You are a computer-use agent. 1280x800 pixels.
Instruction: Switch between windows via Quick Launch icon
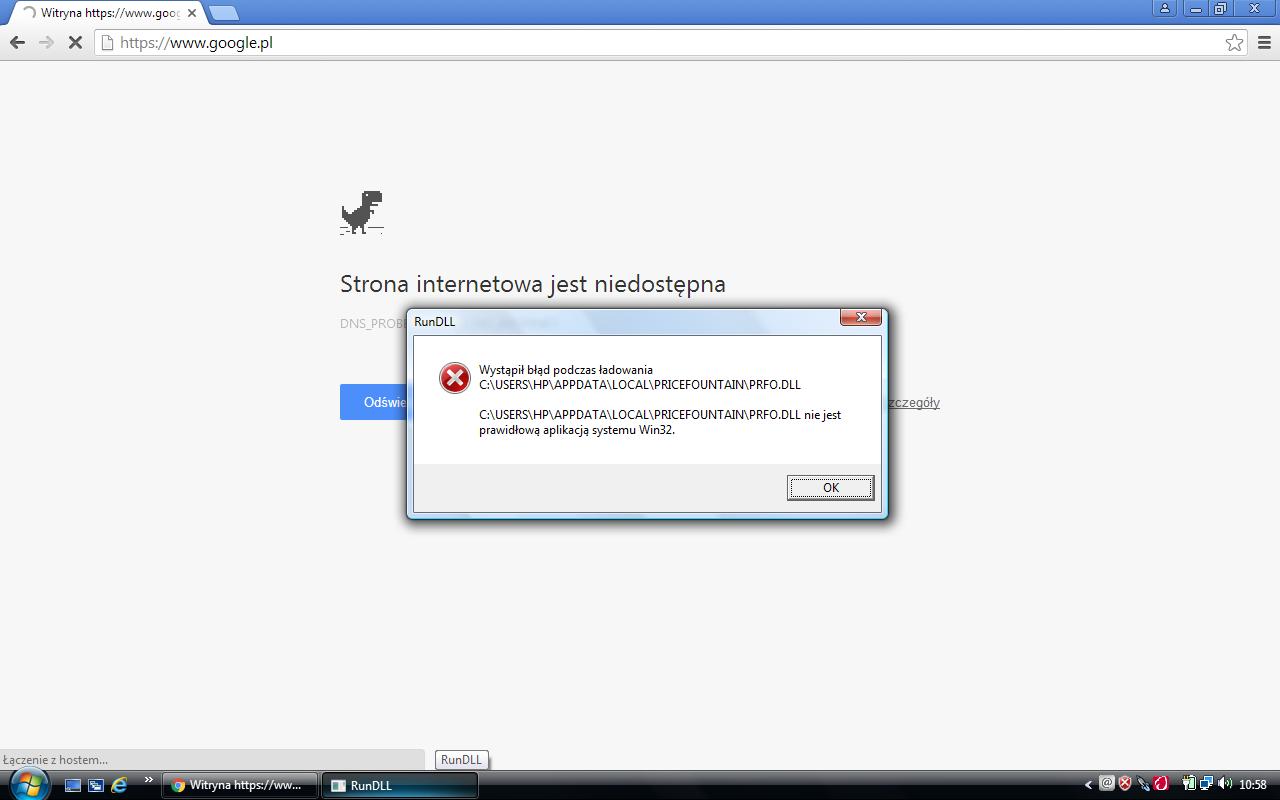[96, 785]
